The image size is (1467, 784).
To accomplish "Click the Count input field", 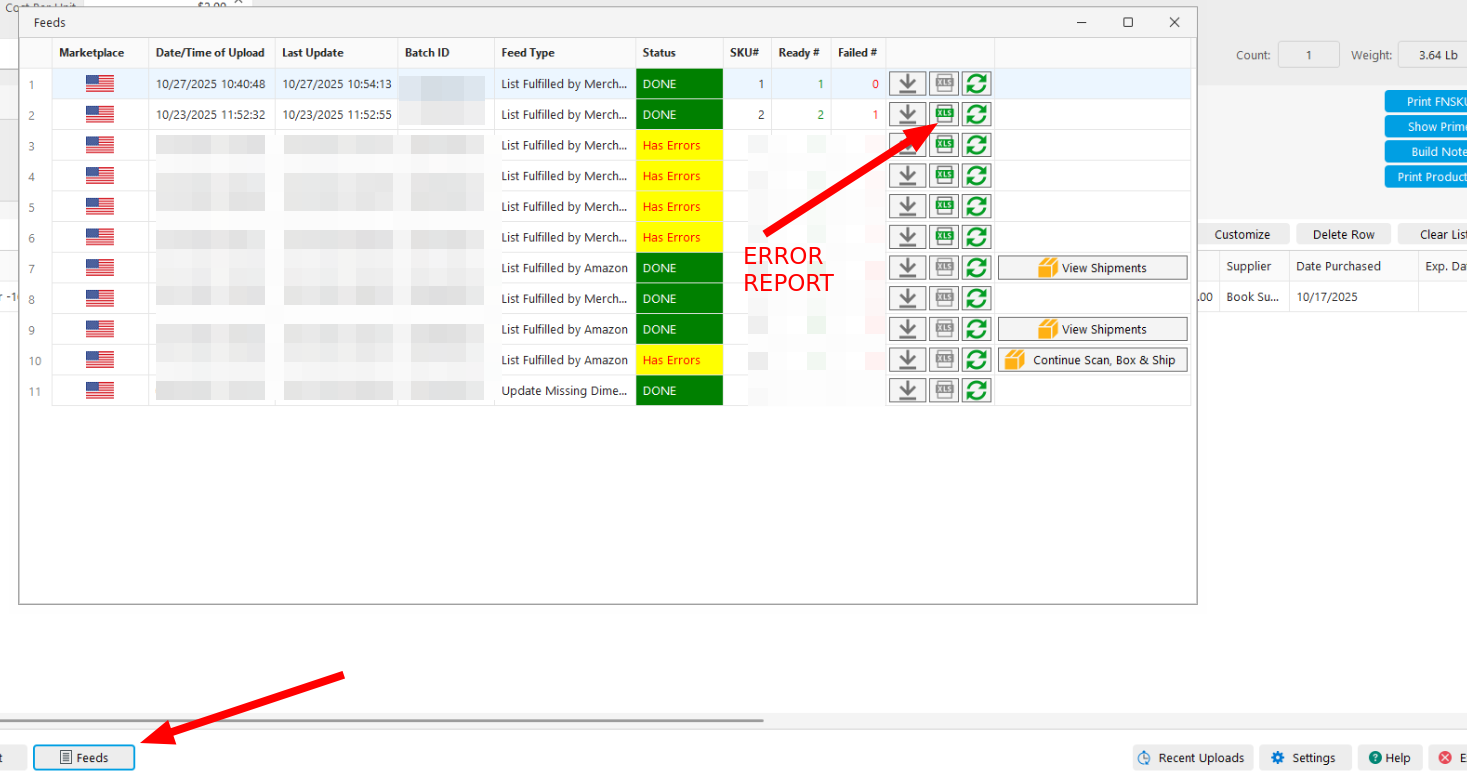I will tap(1308, 55).
